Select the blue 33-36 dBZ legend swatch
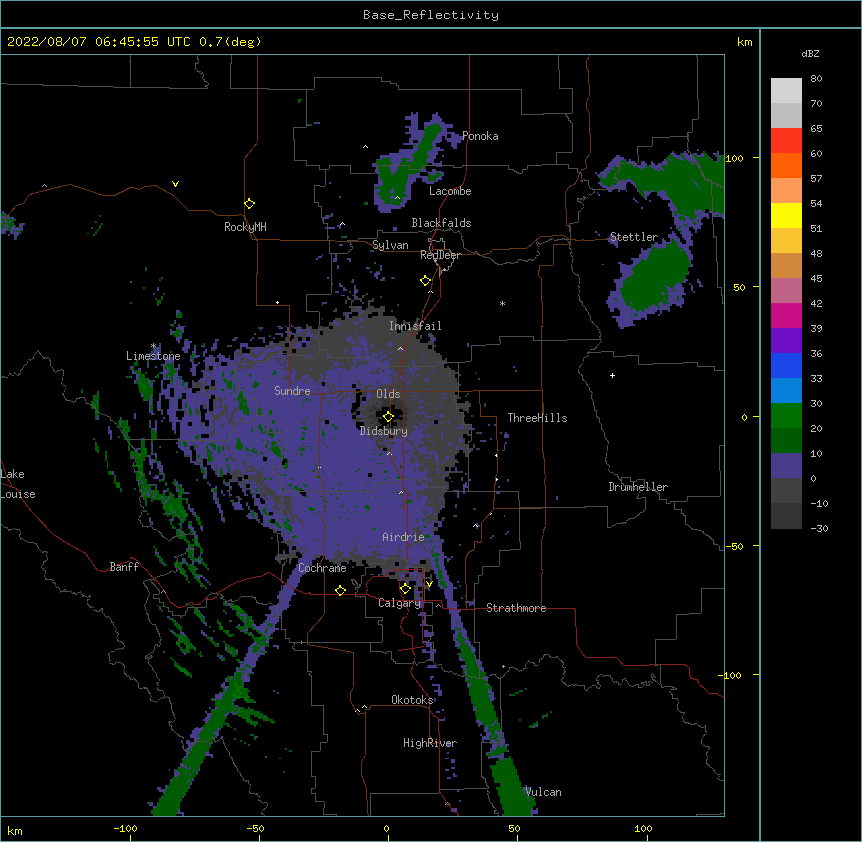862x842 pixels. click(786, 366)
